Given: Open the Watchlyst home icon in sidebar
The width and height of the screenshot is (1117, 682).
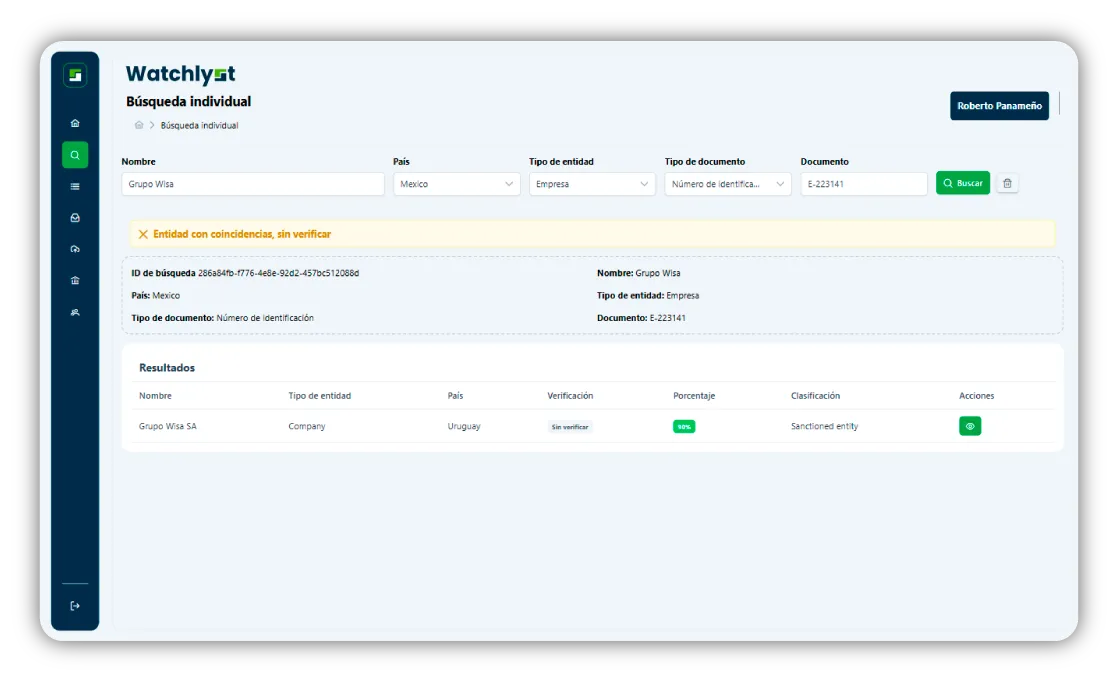Looking at the screenshot, I should (74, 122).
